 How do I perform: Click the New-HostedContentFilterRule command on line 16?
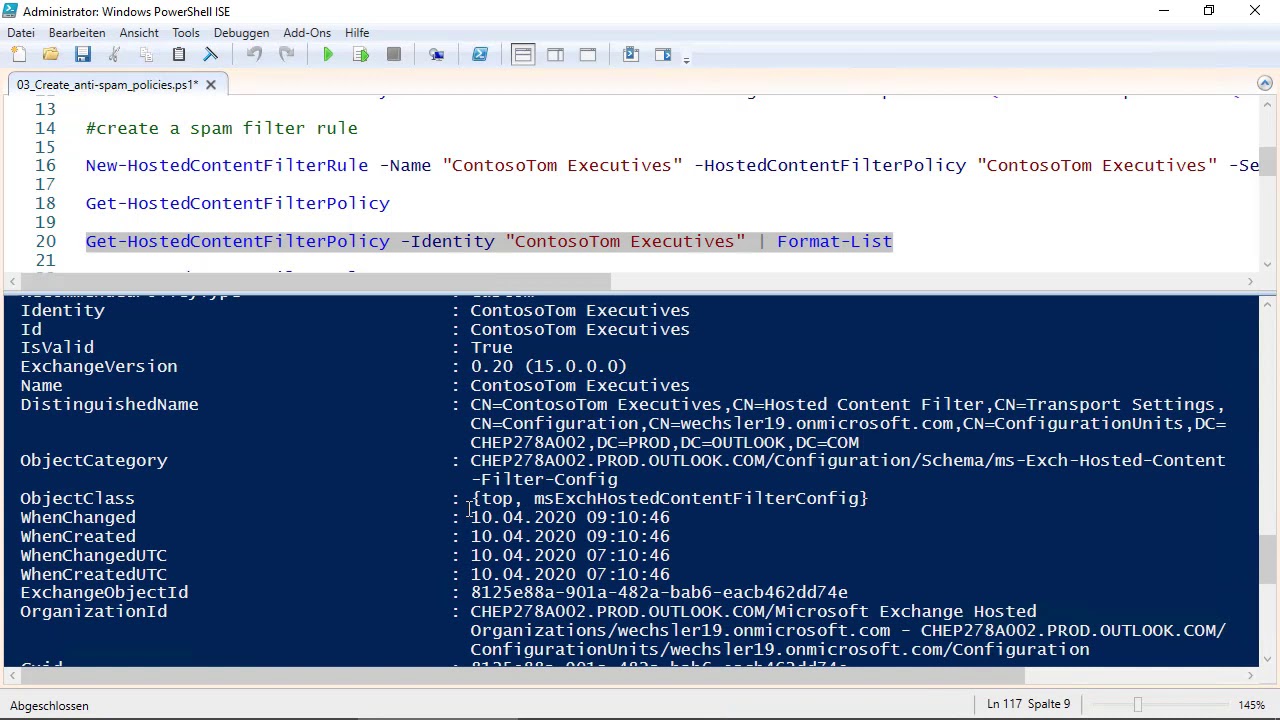point(226,166)
